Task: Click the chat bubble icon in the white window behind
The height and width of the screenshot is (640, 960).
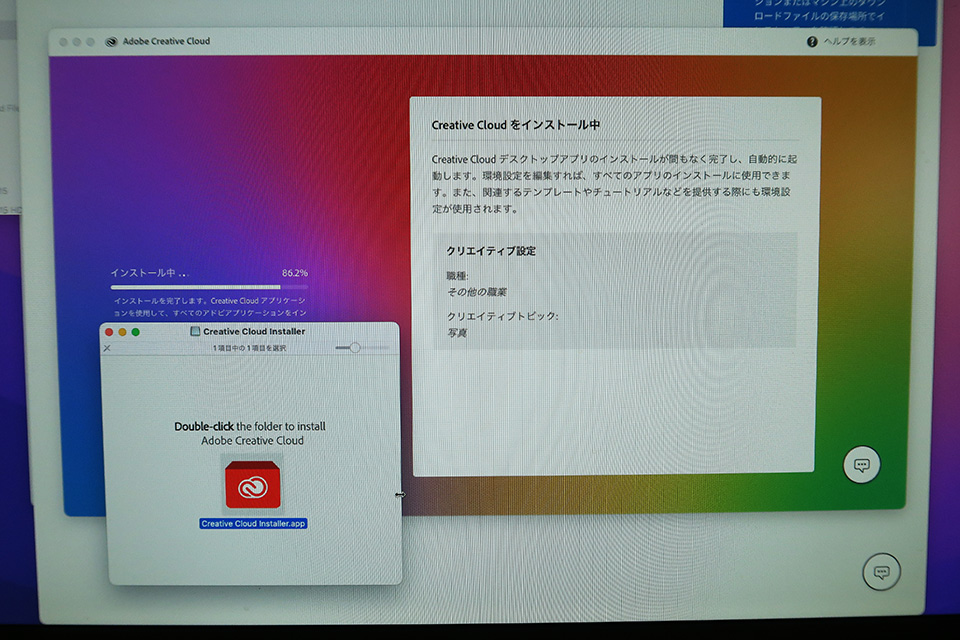Action: 881,572
